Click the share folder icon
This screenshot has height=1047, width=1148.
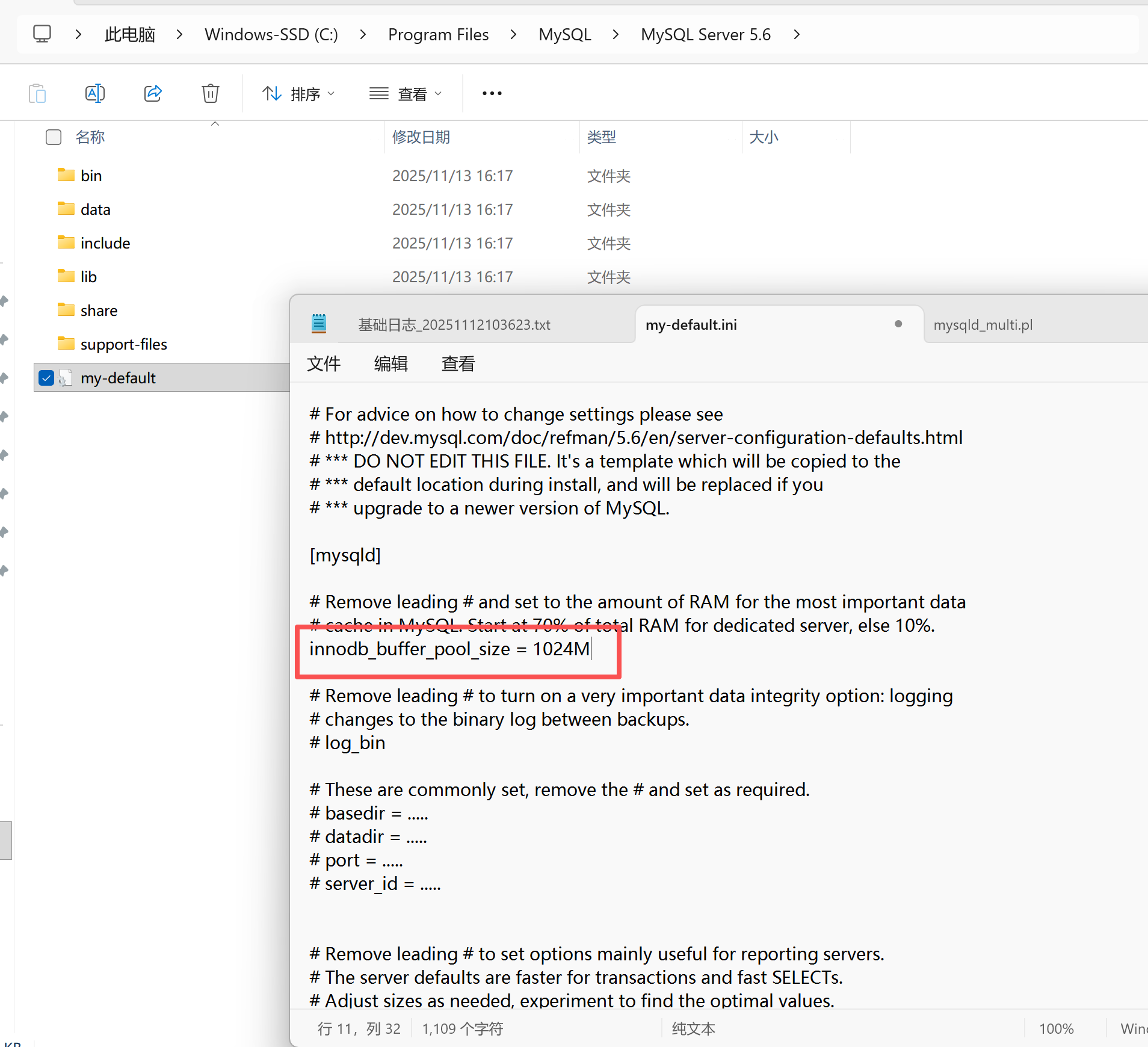66,310
